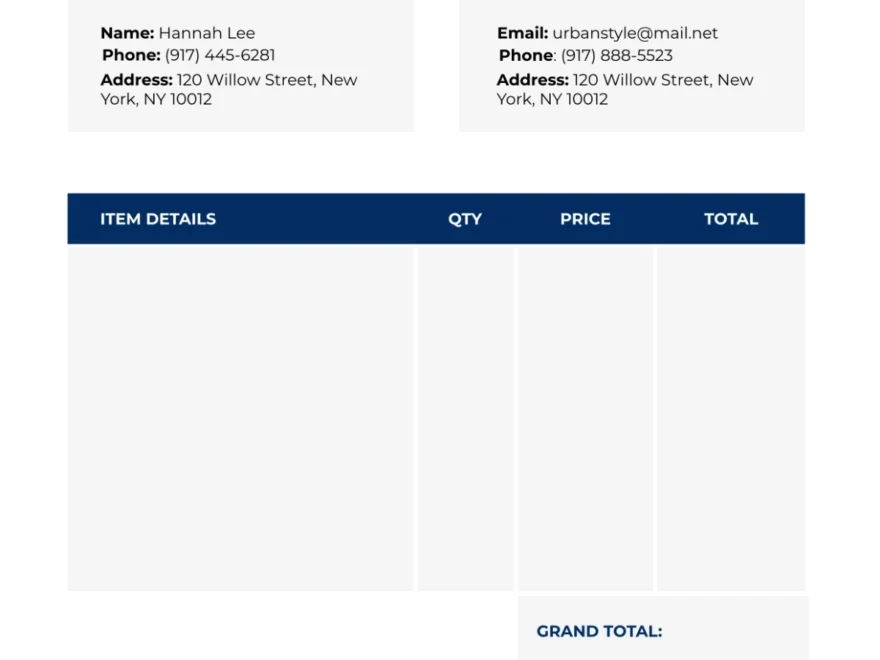
Task: Click inside the empty TOTAL column
Action: pos(731,418)
